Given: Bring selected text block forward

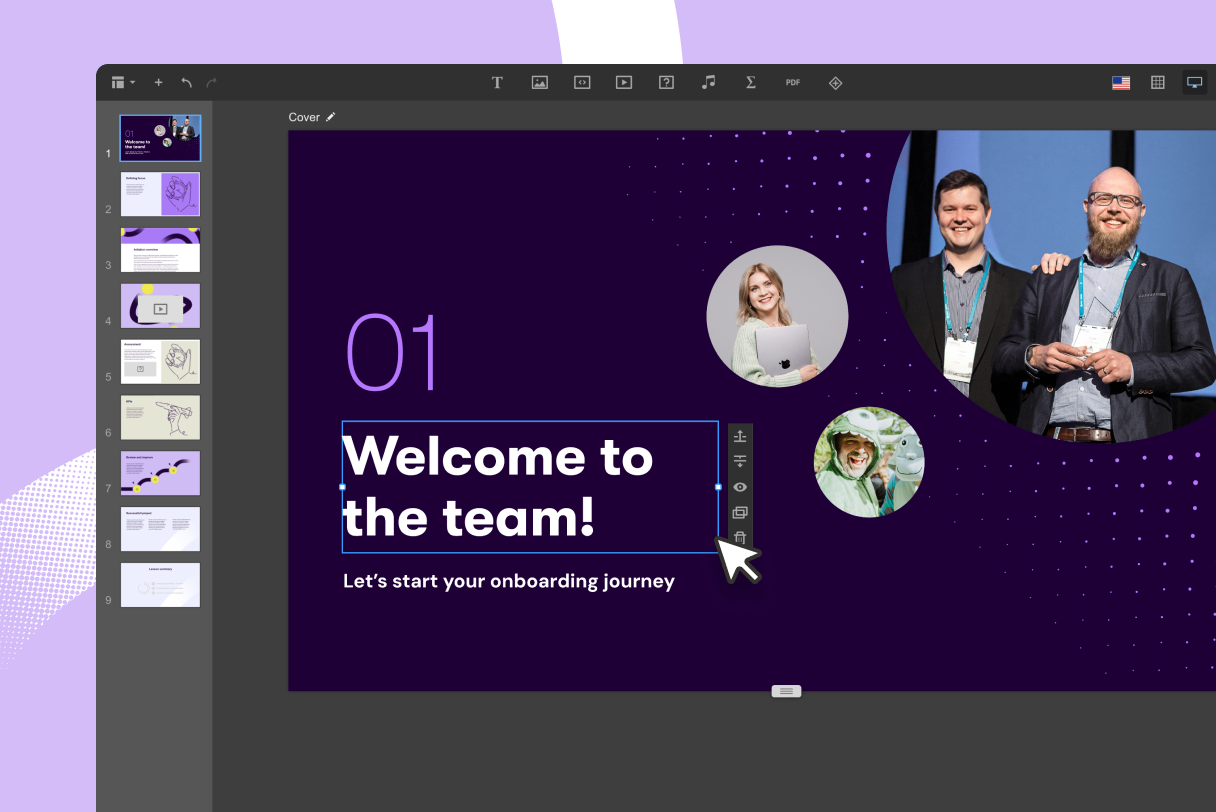Looking at the screenshot, I should click(740, 436).
